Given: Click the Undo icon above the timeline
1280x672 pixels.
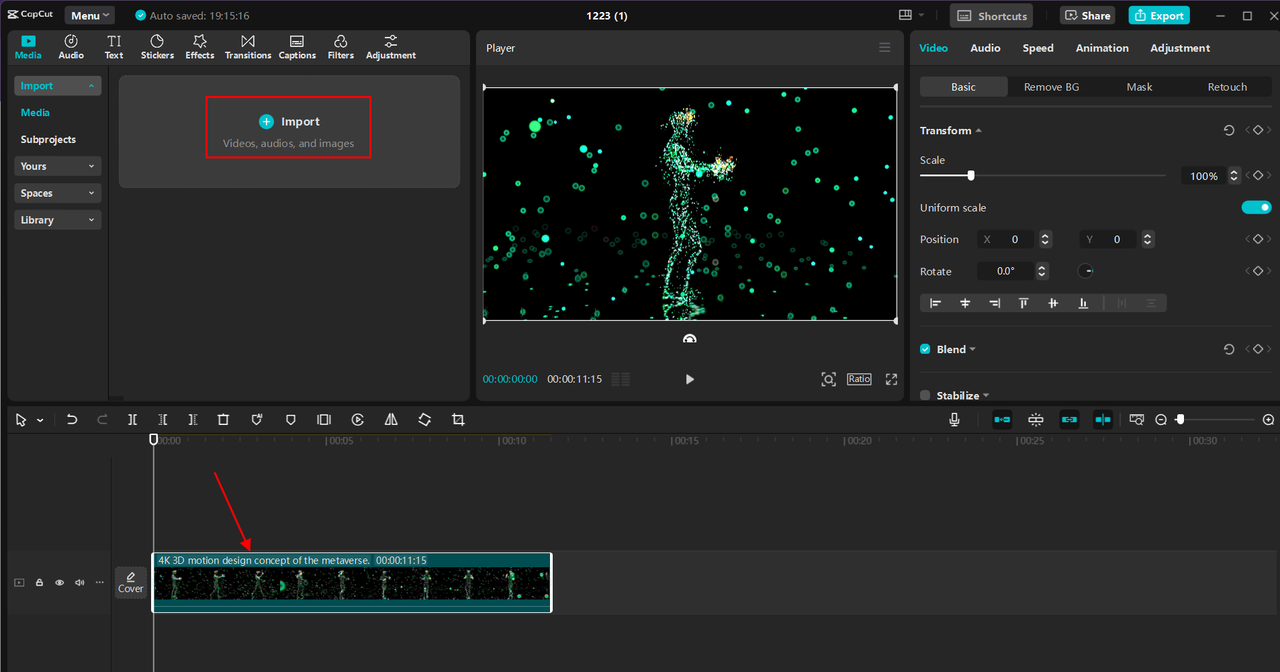Looking at the screenshot, I should tap(72, 419).
